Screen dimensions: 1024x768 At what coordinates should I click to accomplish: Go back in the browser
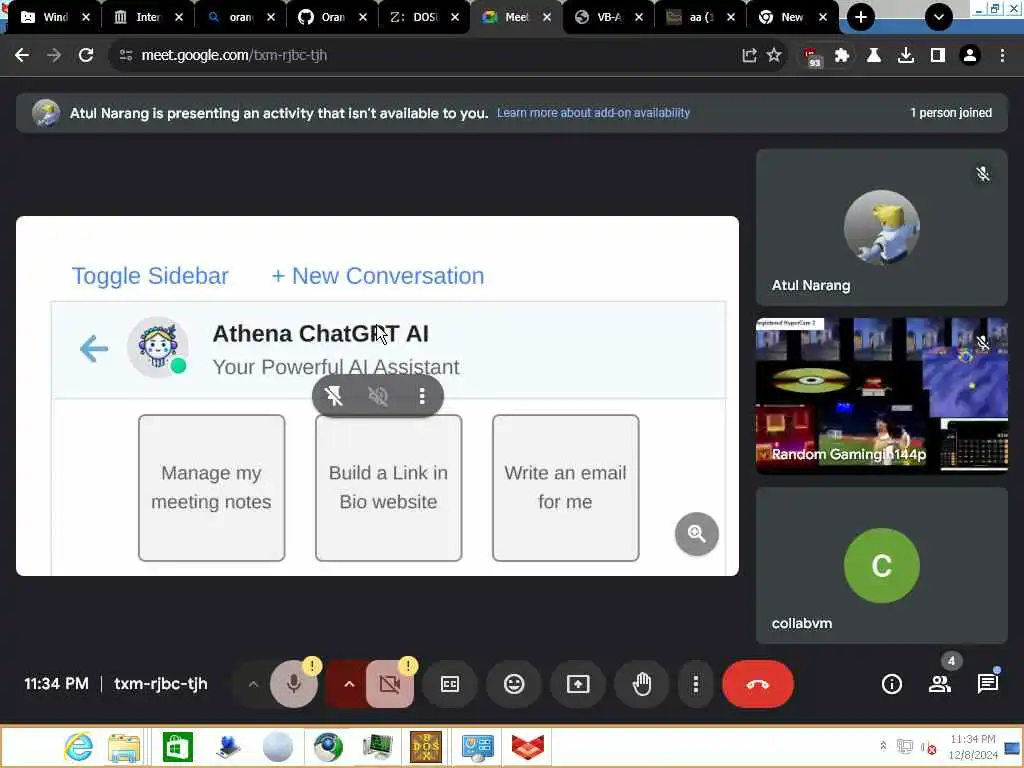(x=22, y=55)
